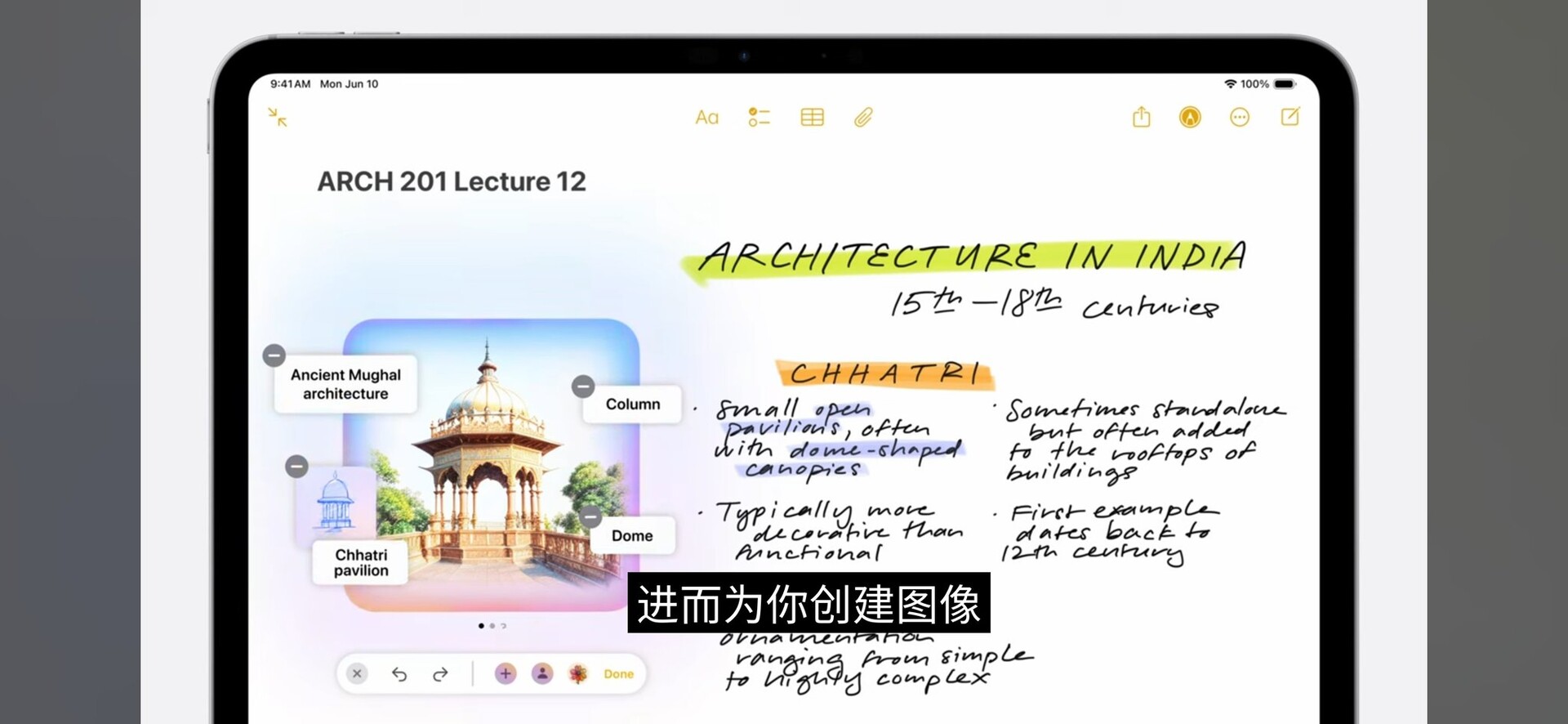Open the share sheet icon
Screen dimensions: 1568x724
(x=1141, y=118)
